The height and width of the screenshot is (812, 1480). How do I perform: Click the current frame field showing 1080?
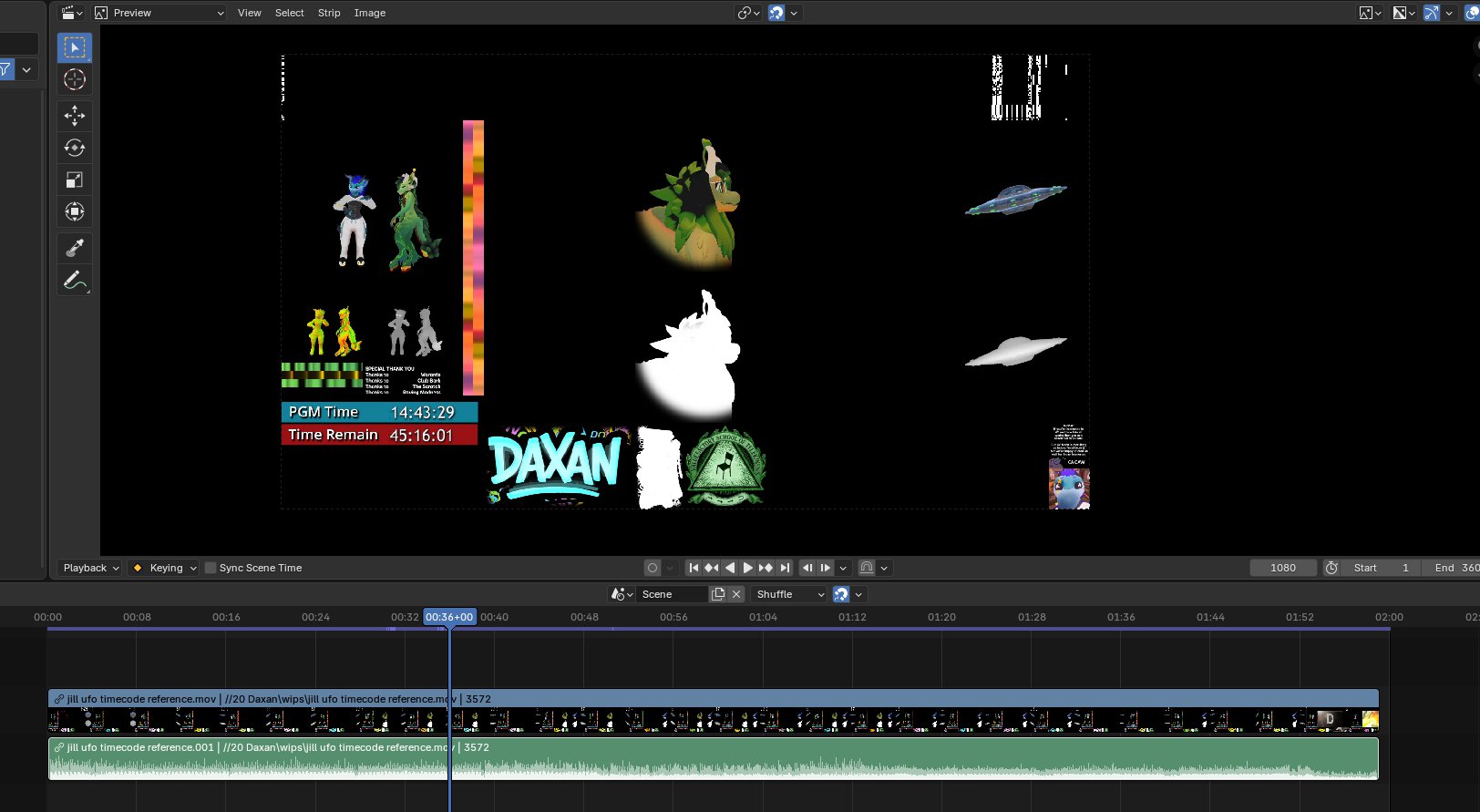[x=1283, y=568]
